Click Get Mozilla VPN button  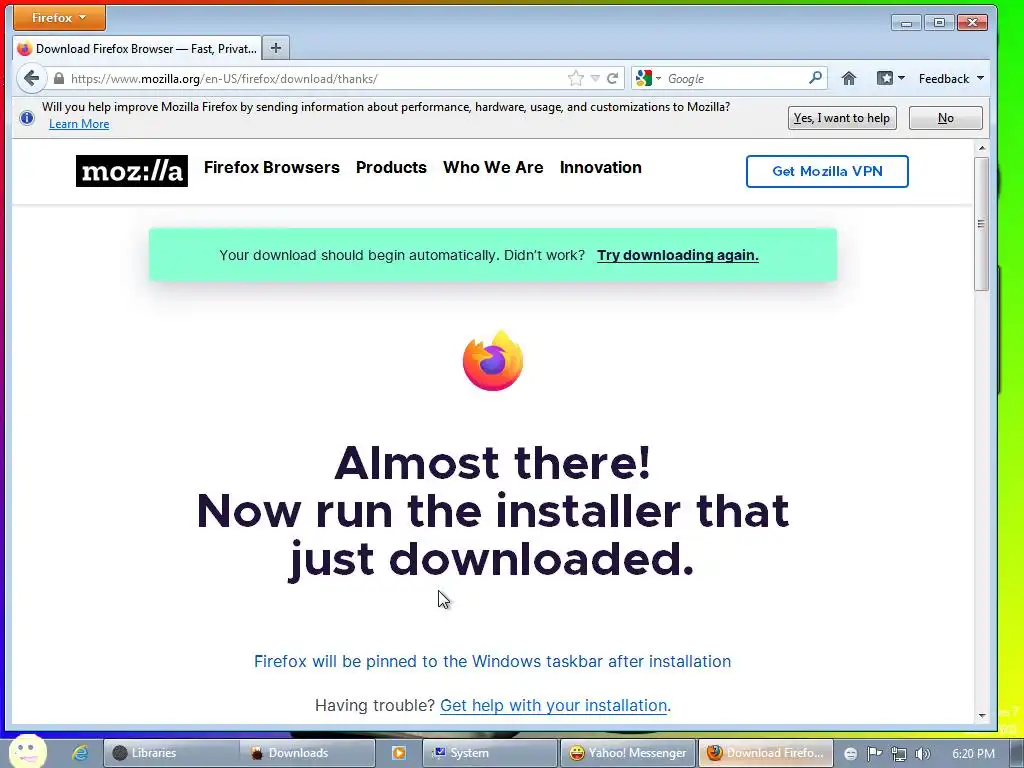(x=827, y=171)
